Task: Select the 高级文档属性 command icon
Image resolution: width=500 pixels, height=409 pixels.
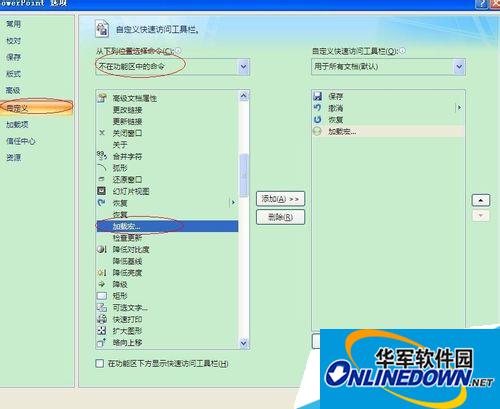Action: pos(102,98)
